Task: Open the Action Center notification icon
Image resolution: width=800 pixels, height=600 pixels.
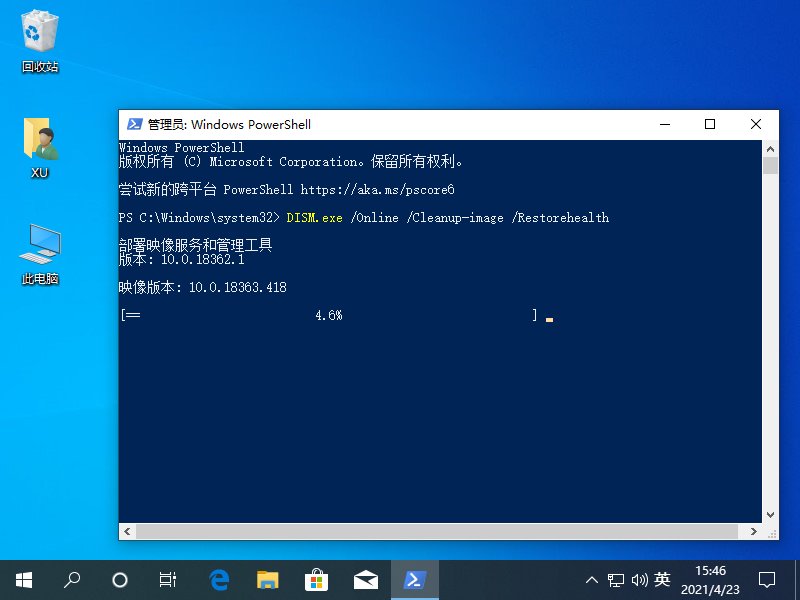Action: tap(766, 580)
